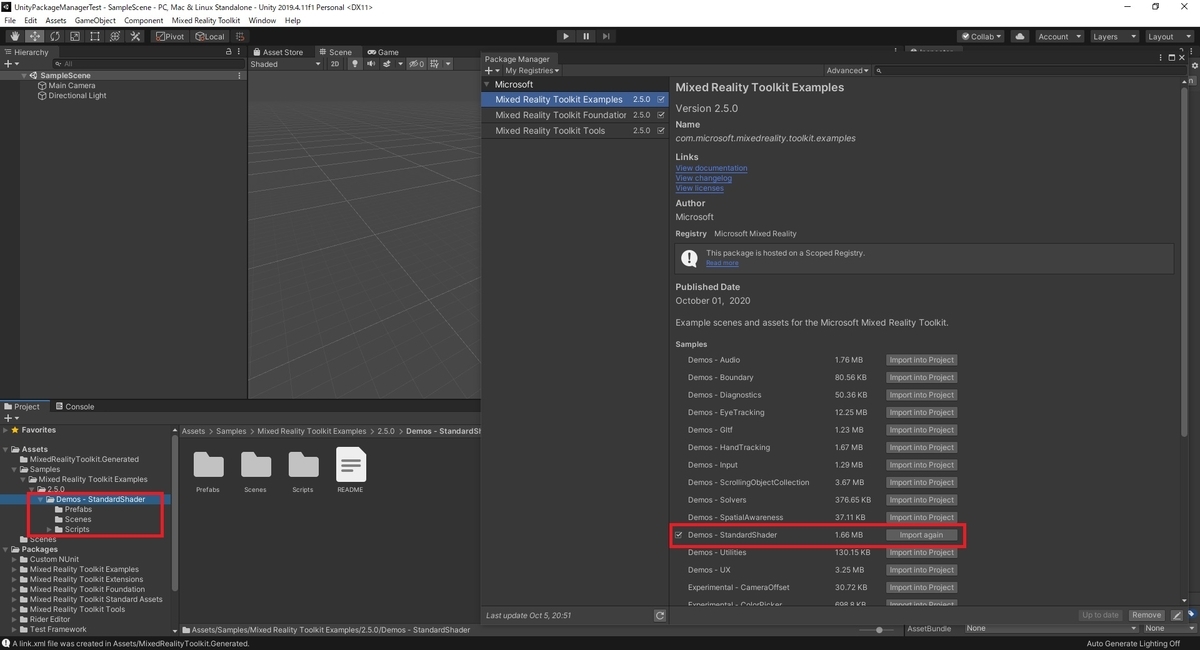
Task: Select Directional Light in Hierarchy
Action: tap(77, 96)
